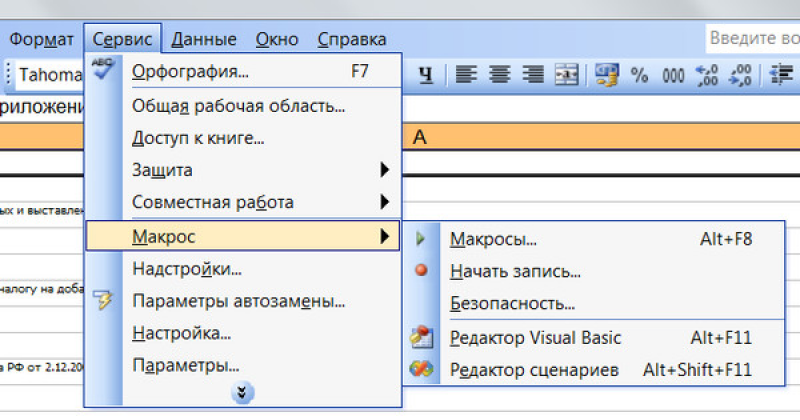Viewport: 800px width, 420px height.
Task: Click the toolbar move handle dots
Action: tap(8, 75)
